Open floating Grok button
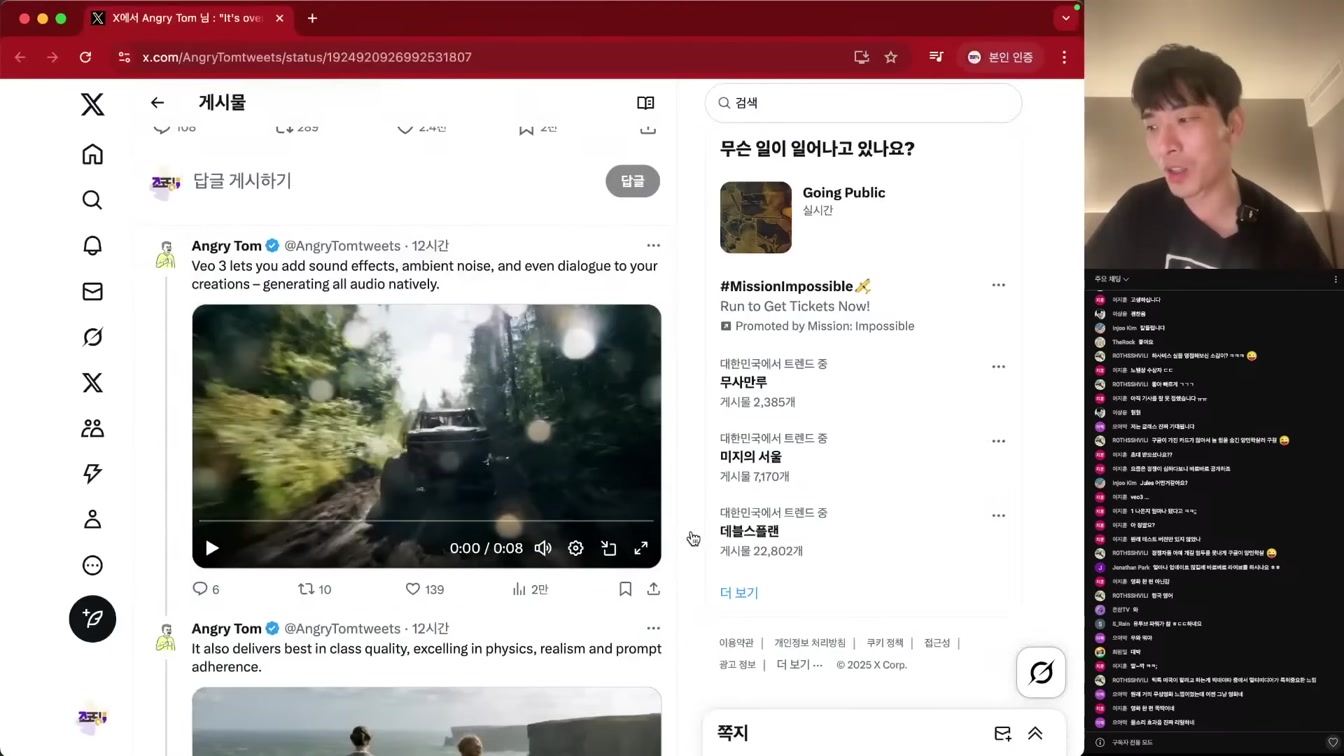This screenshot has width=1344, height=756. [1041, 673]
